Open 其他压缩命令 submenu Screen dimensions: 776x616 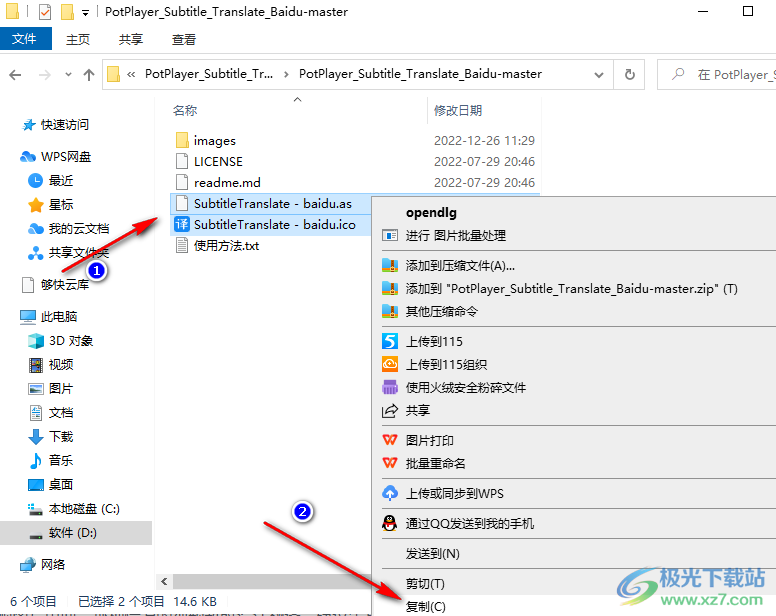click(x=441, y=311)
